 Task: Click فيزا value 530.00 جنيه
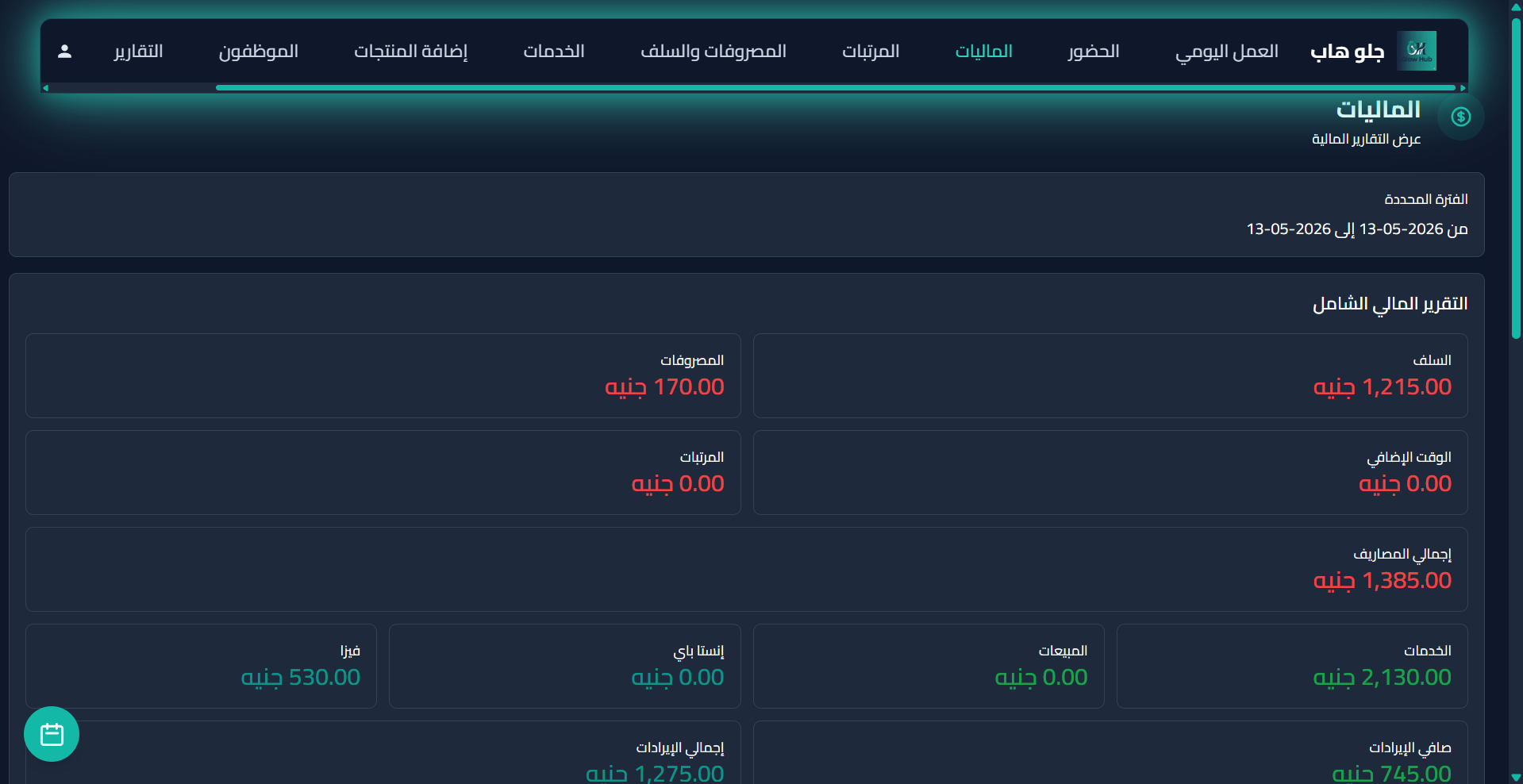click(x=301, y=678)
